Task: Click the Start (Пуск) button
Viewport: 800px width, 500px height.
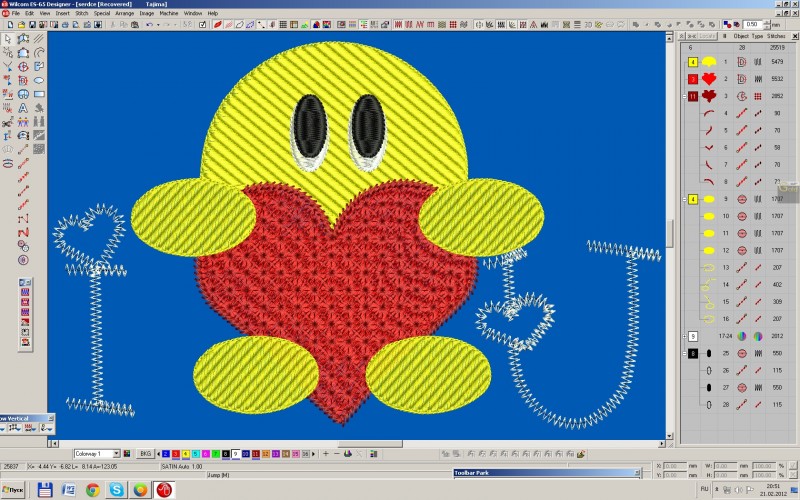Action: point(13,490)
